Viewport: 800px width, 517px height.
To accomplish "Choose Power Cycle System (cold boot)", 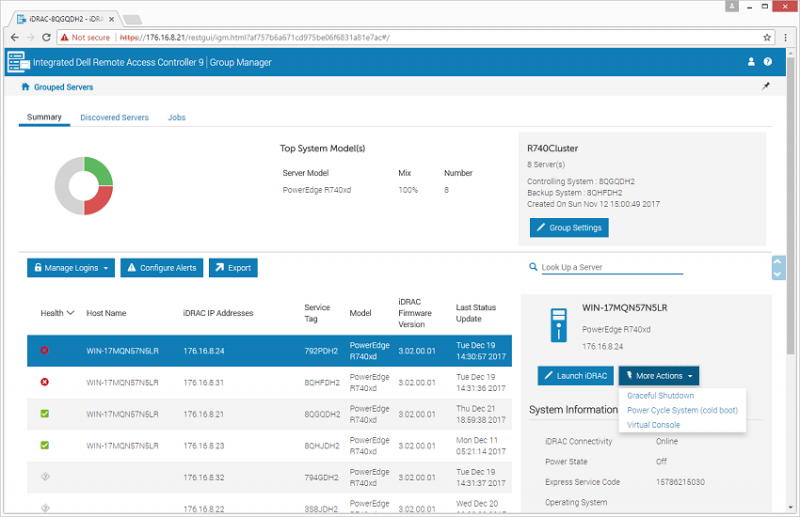I will [x=682, y=410].
